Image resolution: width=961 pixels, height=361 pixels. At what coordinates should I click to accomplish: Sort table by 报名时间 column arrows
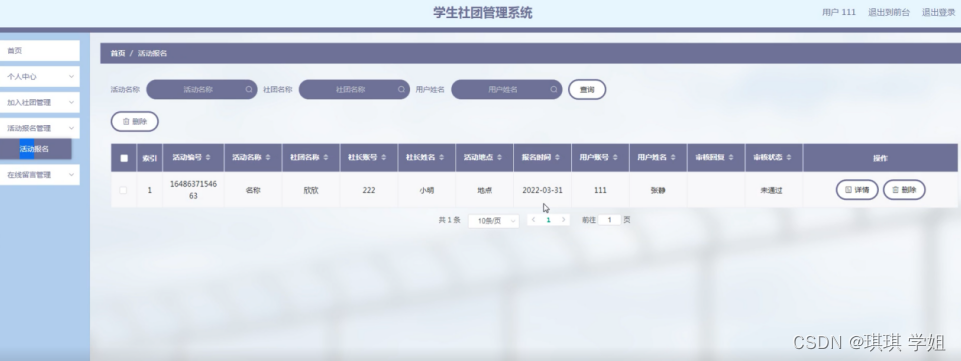coord(556,158)
